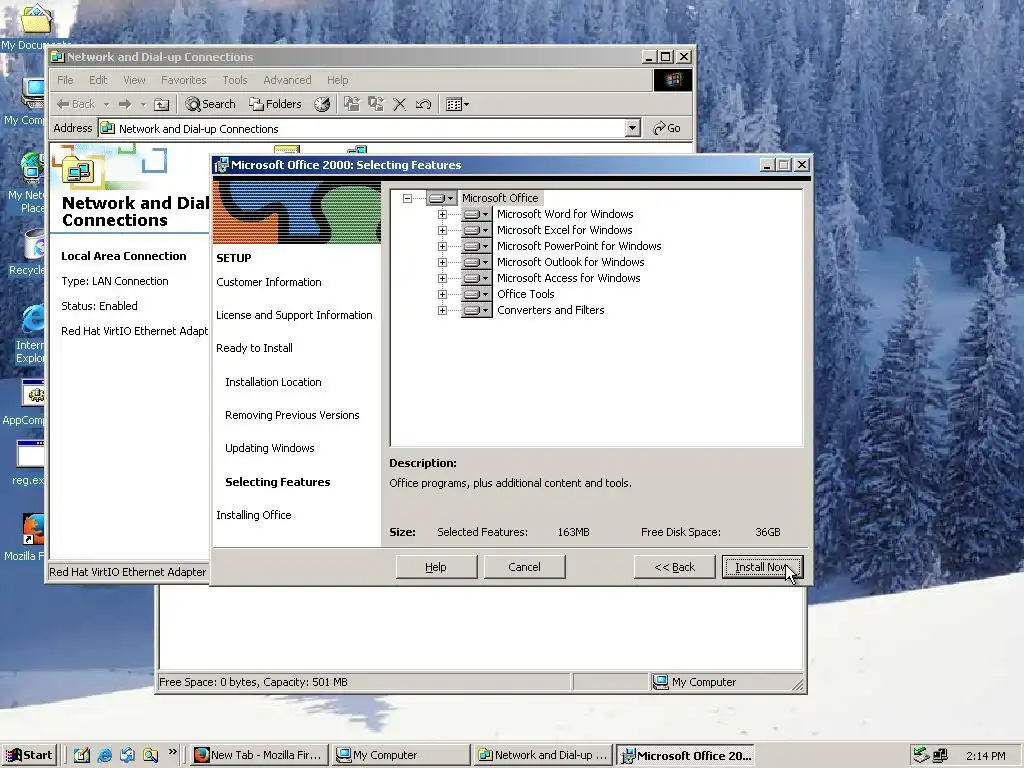Click the Delete X toolbar icon
This screenshot has height=768, width=1024.
pyautogui.click(x=400, y=104)
